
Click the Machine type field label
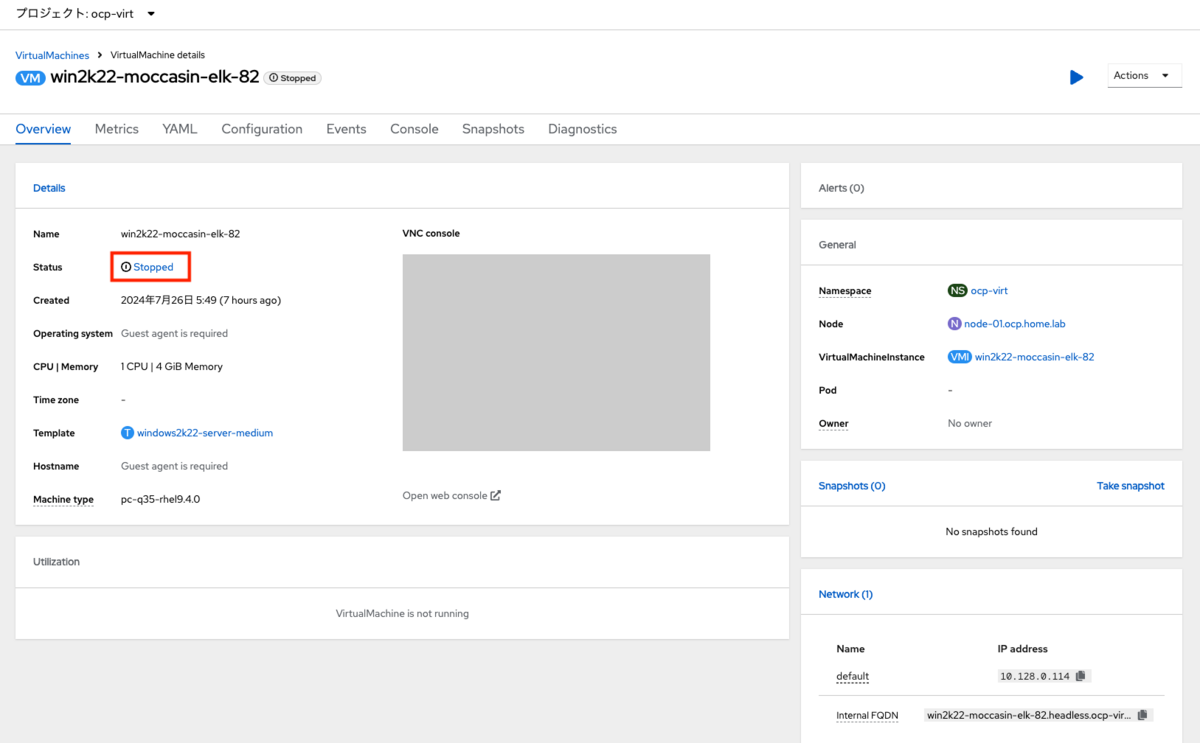click(x=63, y=499)
